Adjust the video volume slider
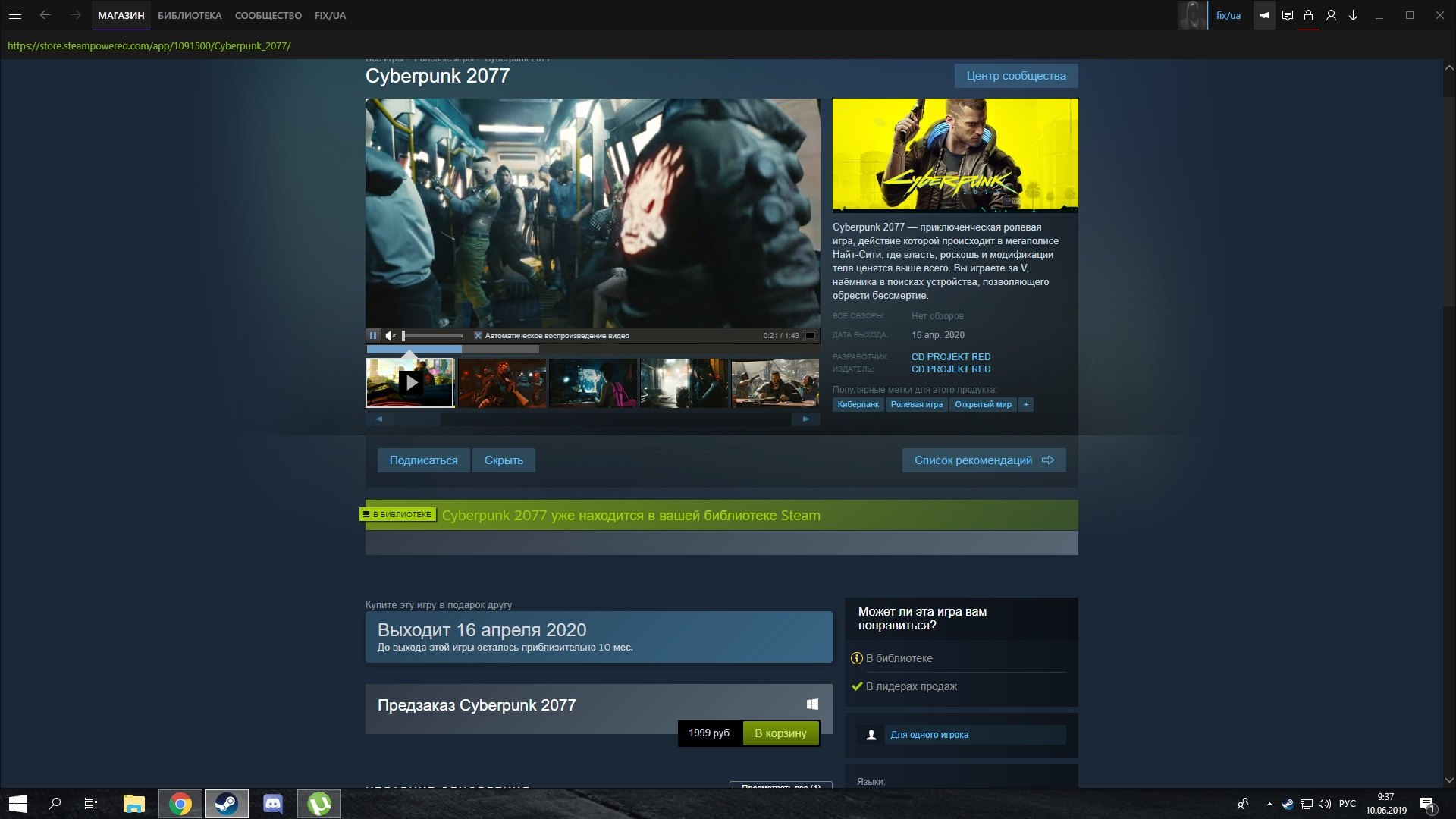 tap(432, 335)
